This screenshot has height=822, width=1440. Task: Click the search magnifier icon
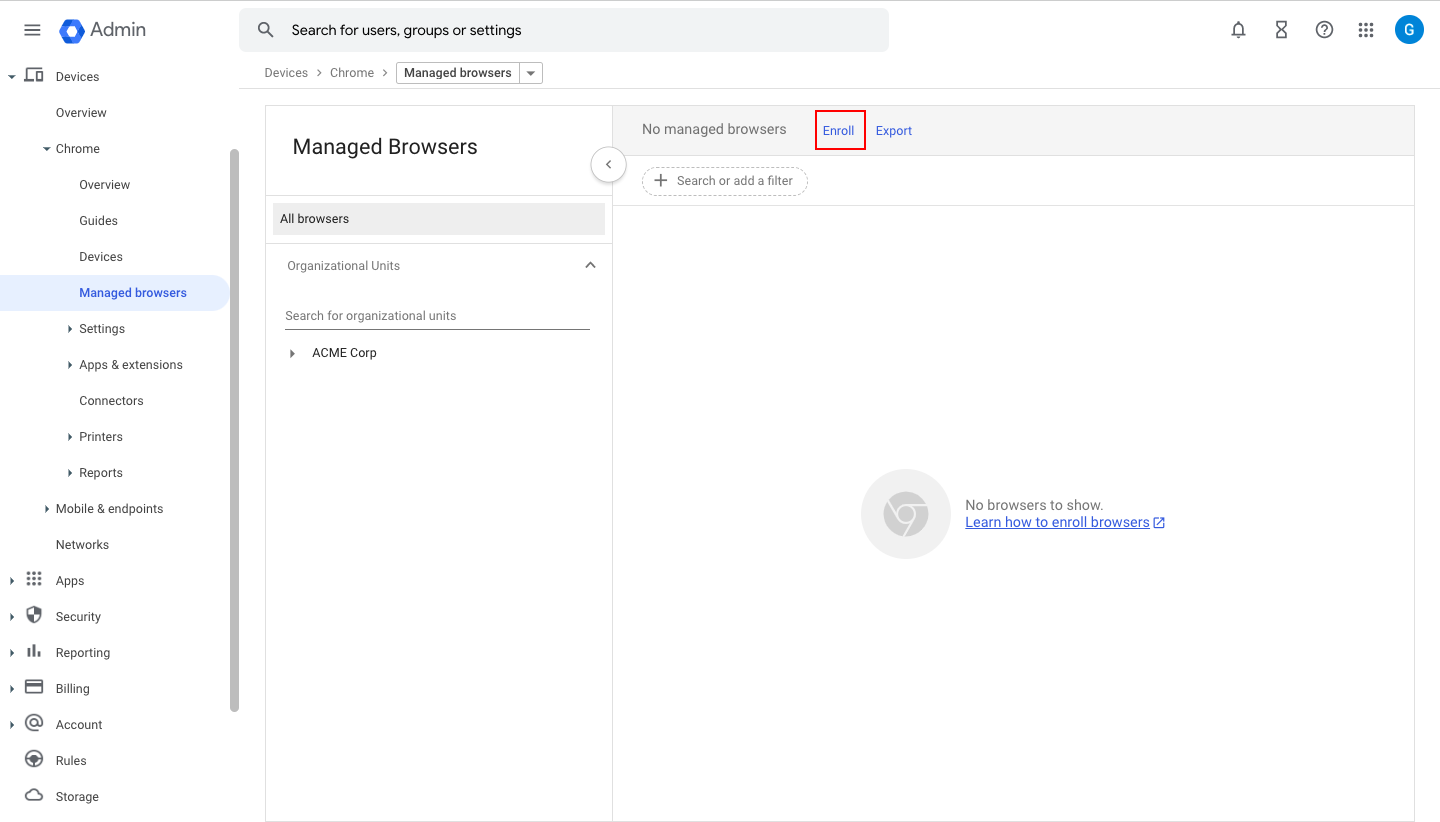pos(265,30)
